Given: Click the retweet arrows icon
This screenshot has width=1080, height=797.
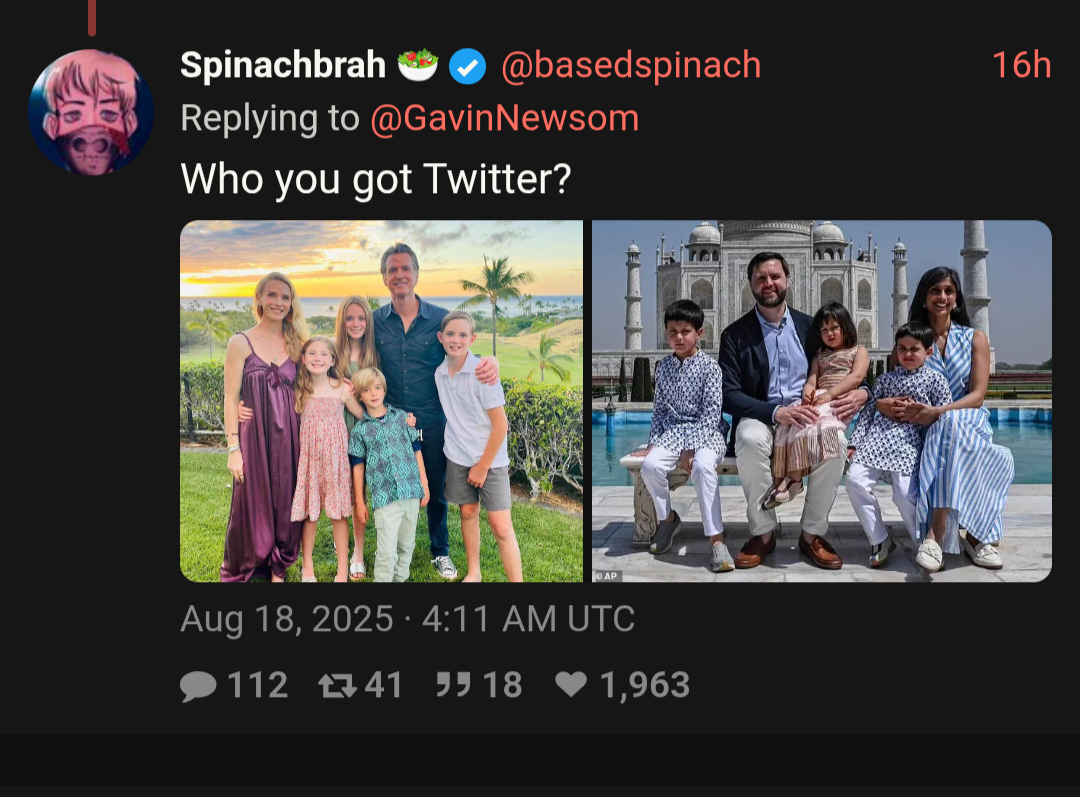Looking at the screenshot, I should (x=337, y=685).
